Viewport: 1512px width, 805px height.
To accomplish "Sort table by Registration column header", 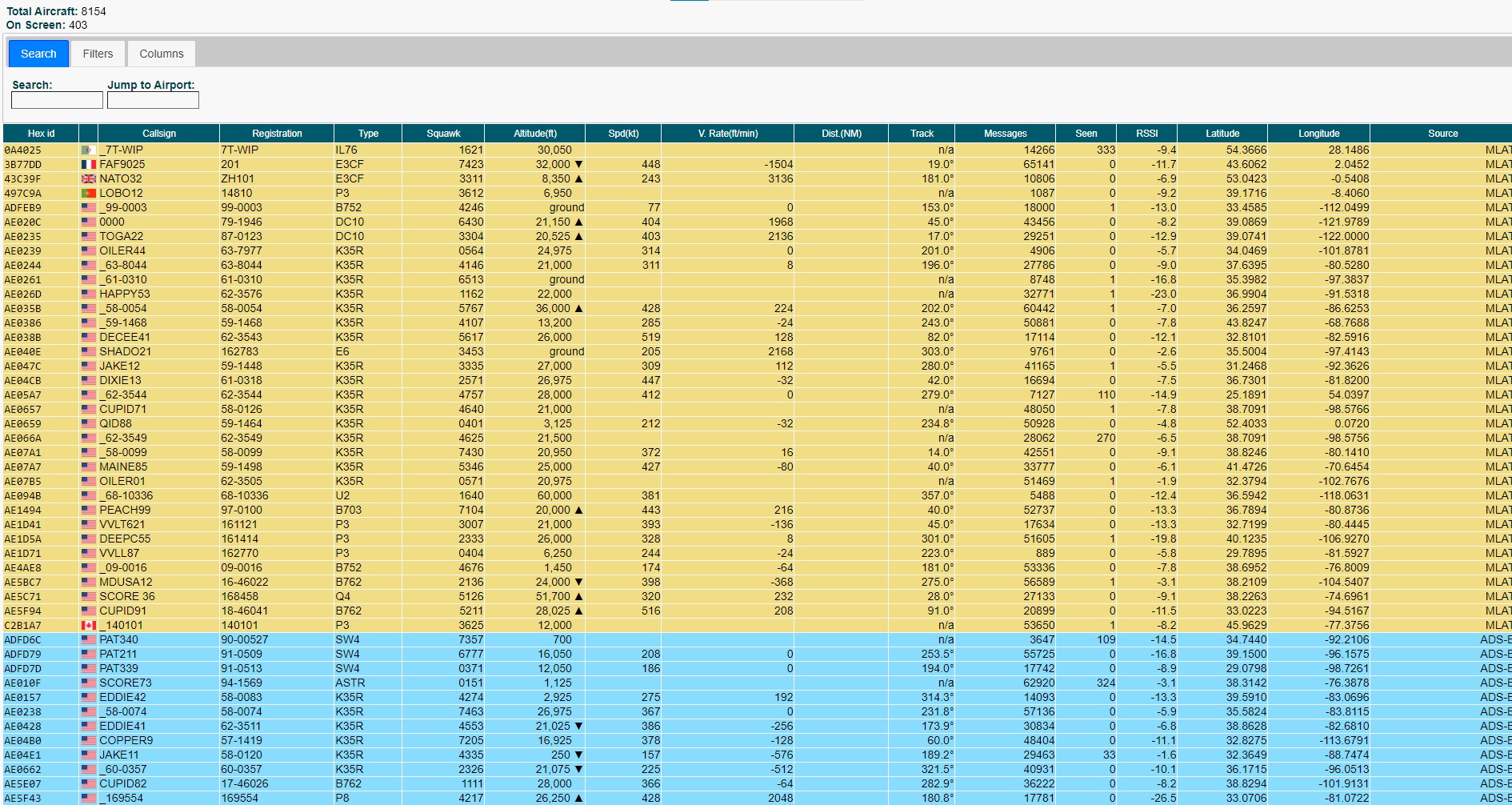I will (277, 134).
